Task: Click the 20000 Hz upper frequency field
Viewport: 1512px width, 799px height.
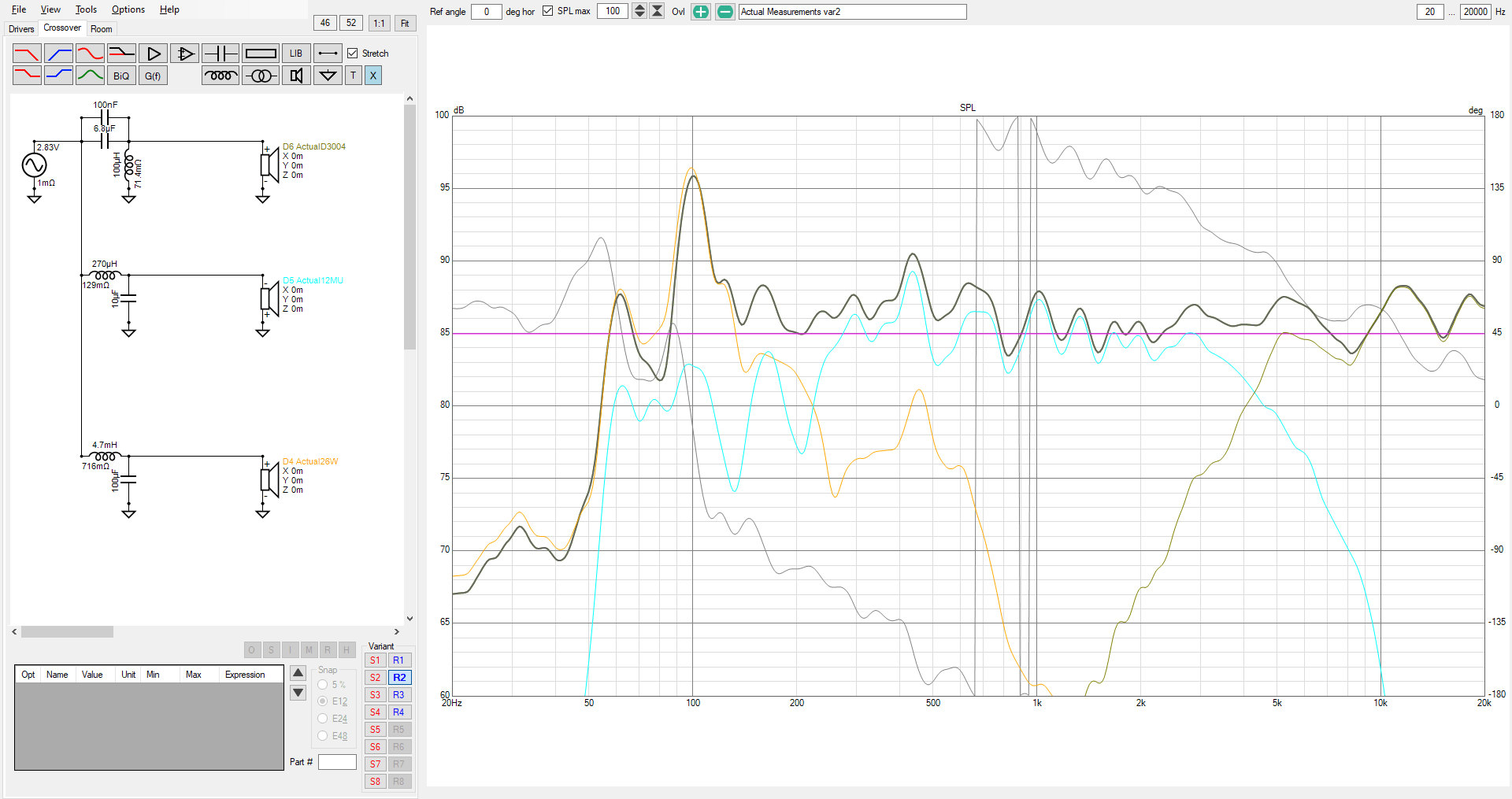Action: (x=1476, y=11)
